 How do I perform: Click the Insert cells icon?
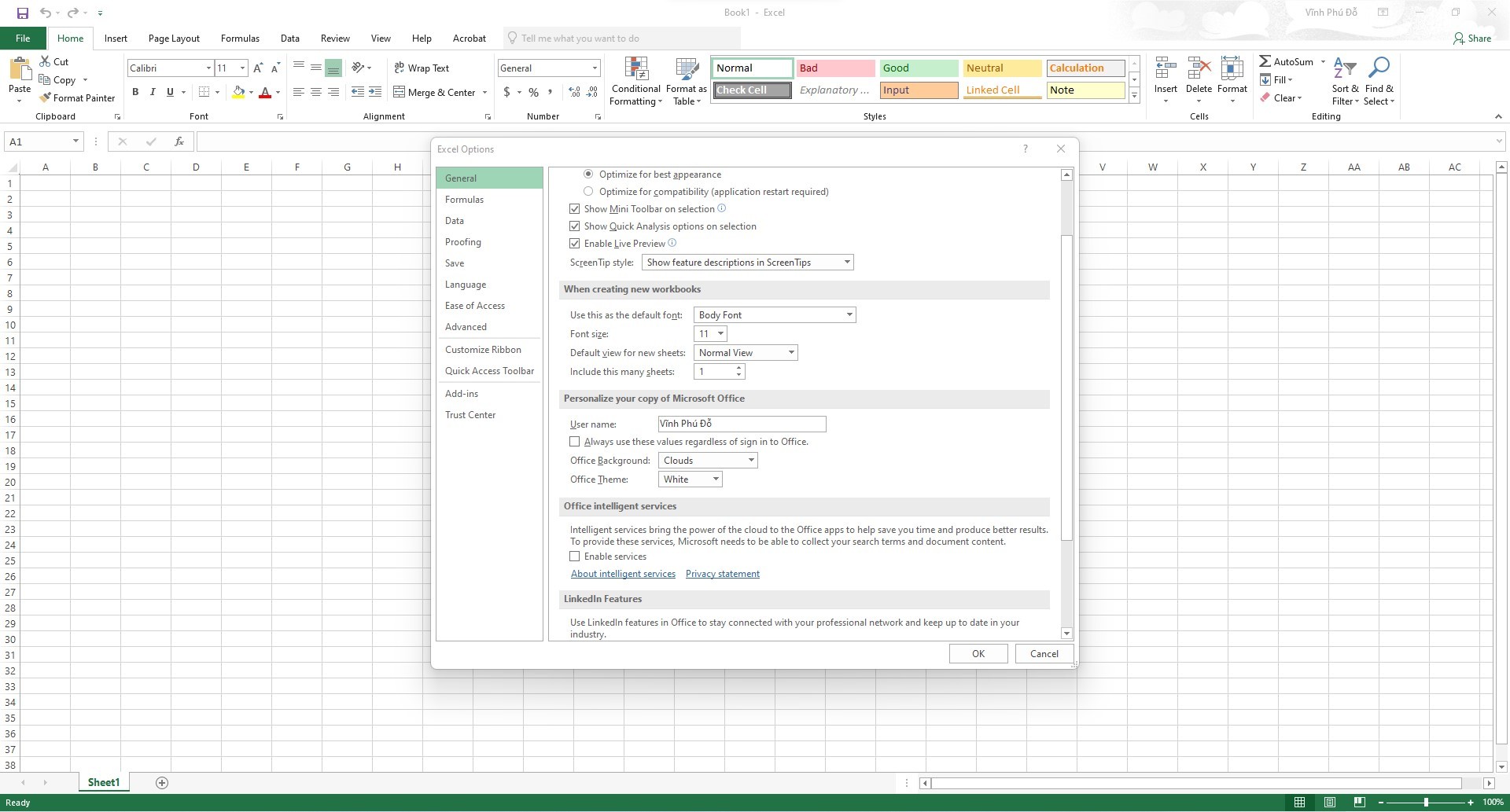tap(1166, 69)
